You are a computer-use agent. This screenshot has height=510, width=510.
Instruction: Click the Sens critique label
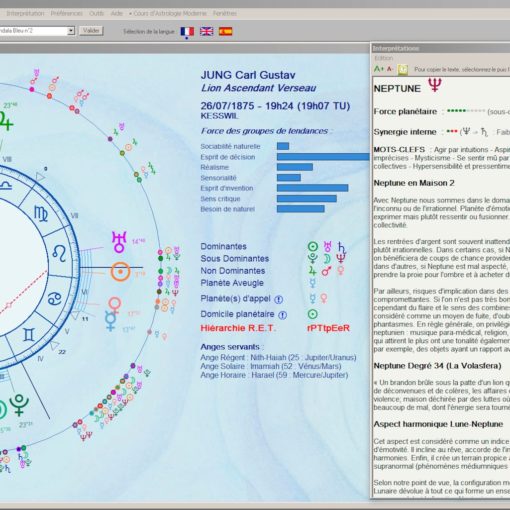[x=220, y=199]
